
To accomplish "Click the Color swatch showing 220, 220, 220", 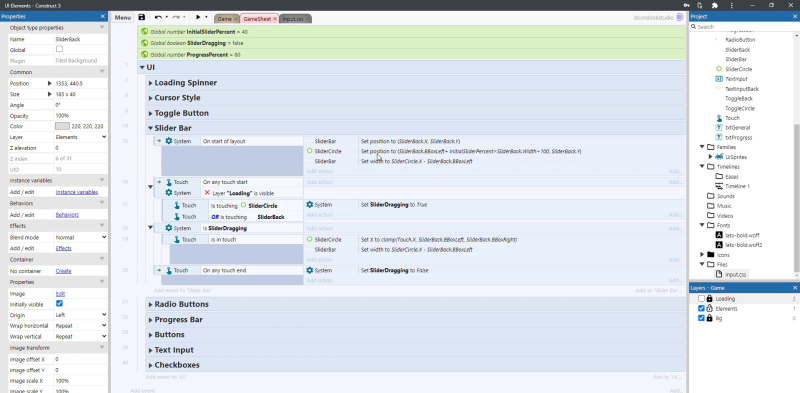I will (62, 126).
